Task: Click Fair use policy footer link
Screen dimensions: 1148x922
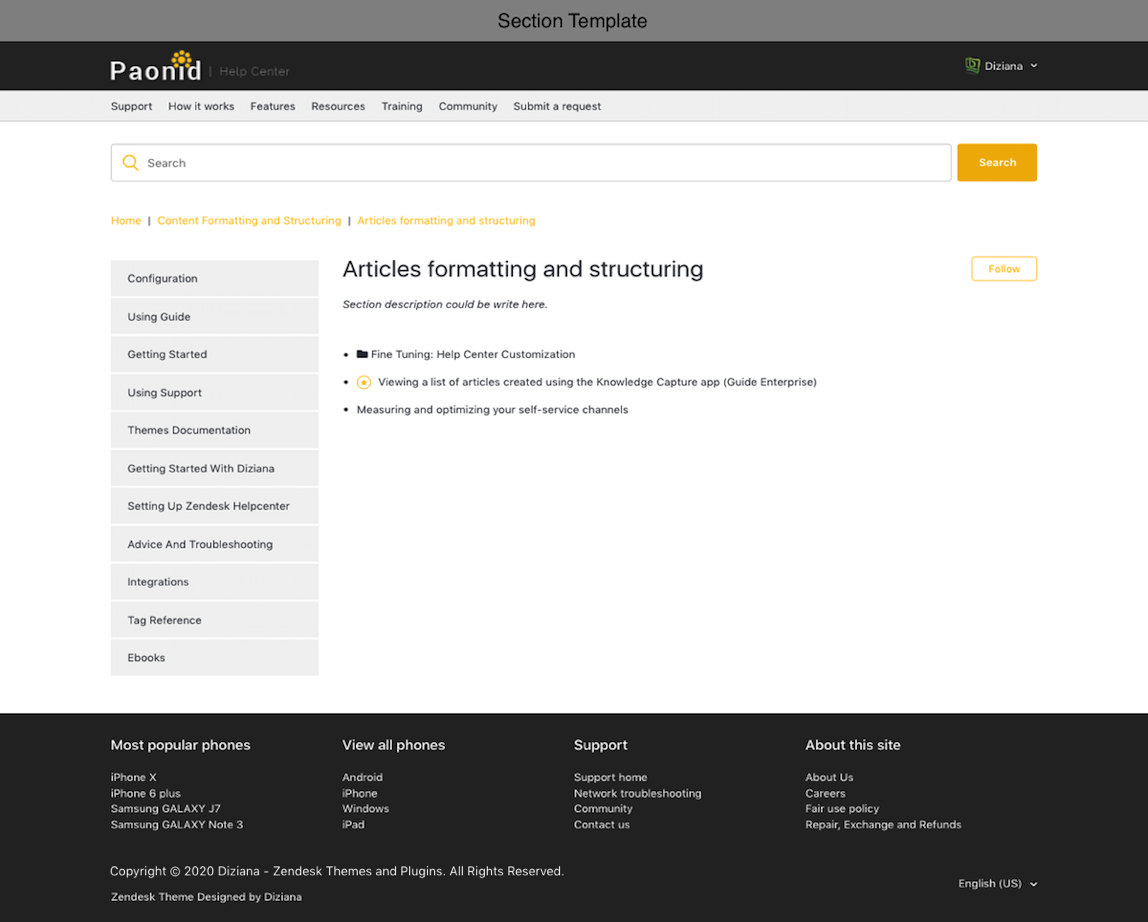Action: pyautogui.click(x=842, y=808)
